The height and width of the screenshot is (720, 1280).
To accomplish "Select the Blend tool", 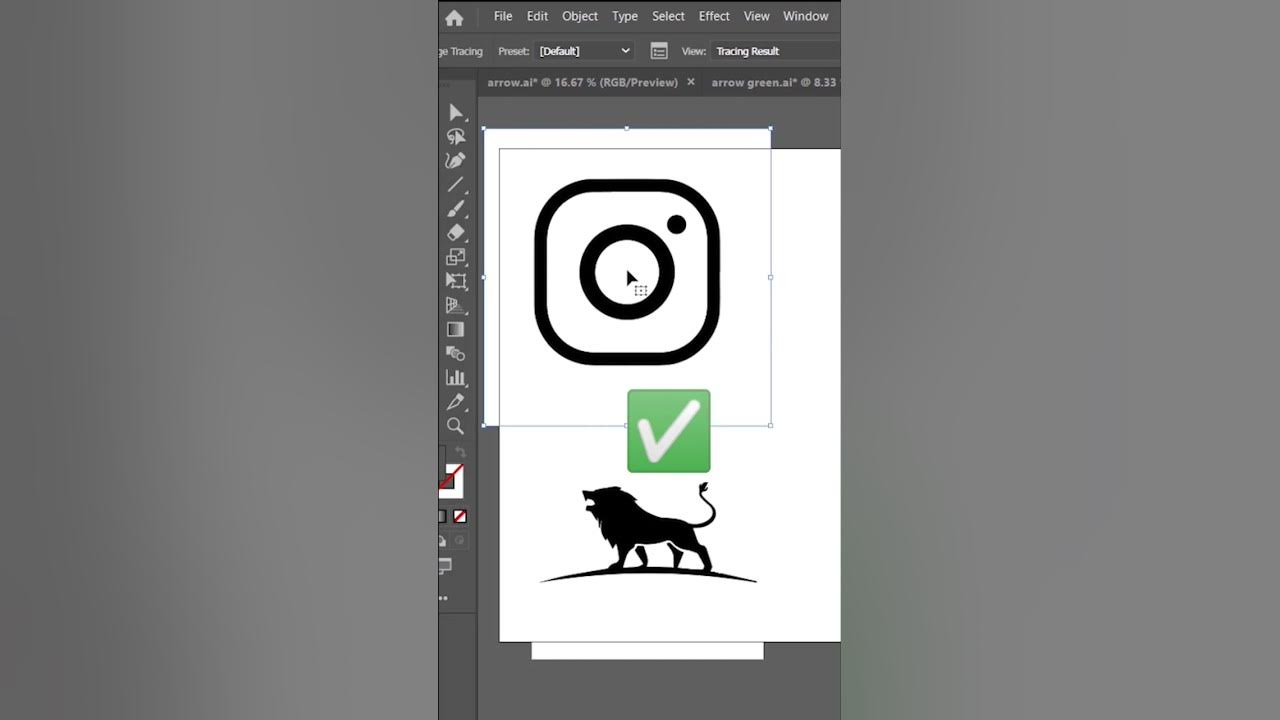I will 456,353.
